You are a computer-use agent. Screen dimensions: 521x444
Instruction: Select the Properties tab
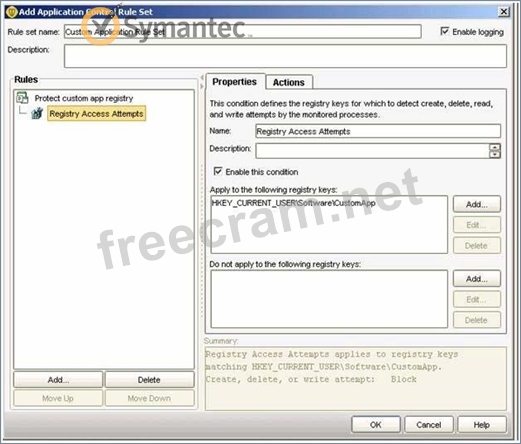pyautogui.click(x=235, y=82)
